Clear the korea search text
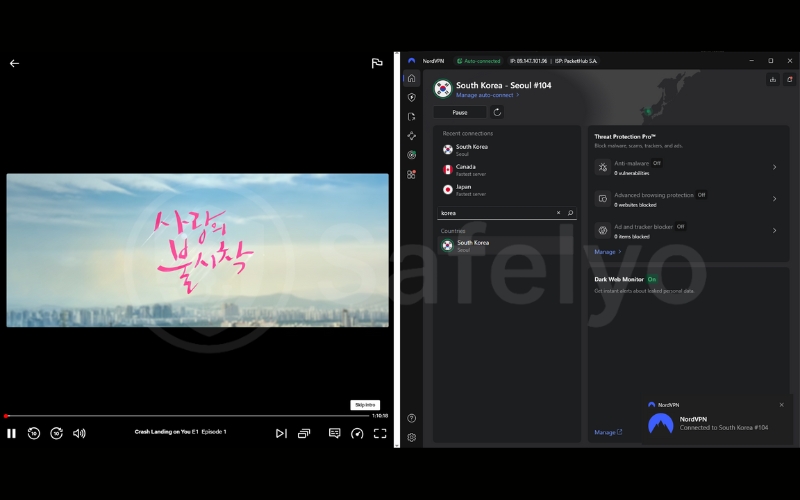This screenshot has width=800, height=500. tap(558, 213)
